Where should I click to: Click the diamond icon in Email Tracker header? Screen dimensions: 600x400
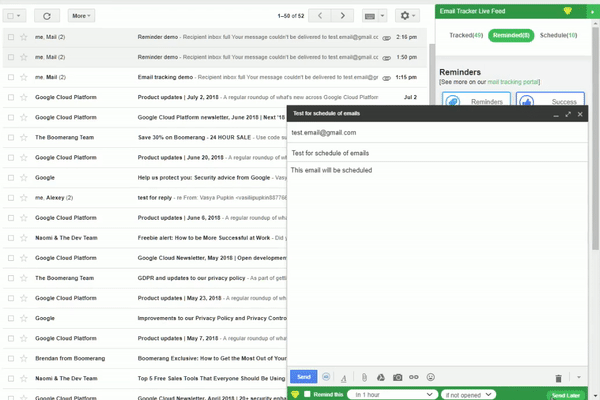[x=567, y=11]
